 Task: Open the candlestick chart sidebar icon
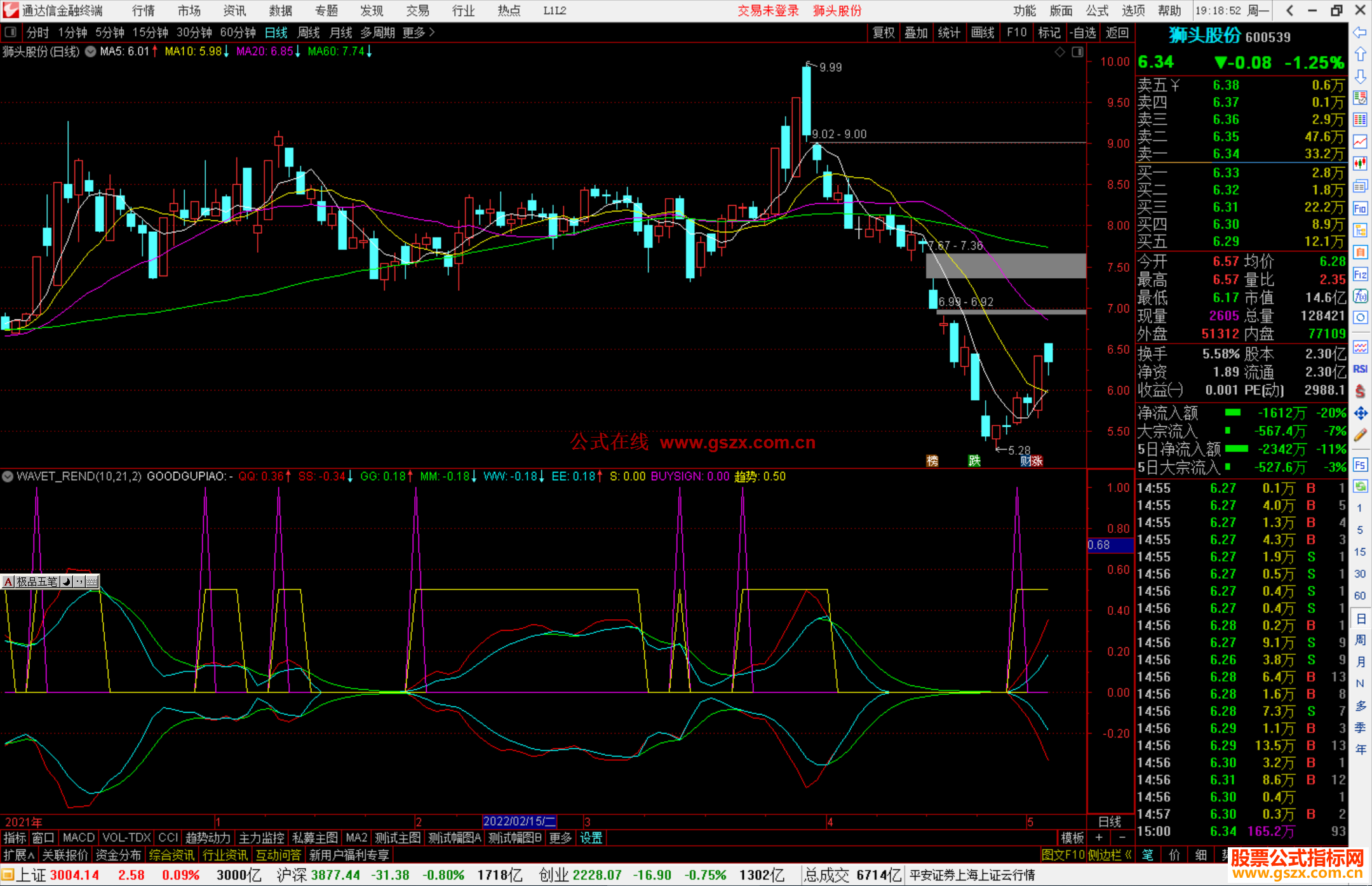[x=1360, y=164]
